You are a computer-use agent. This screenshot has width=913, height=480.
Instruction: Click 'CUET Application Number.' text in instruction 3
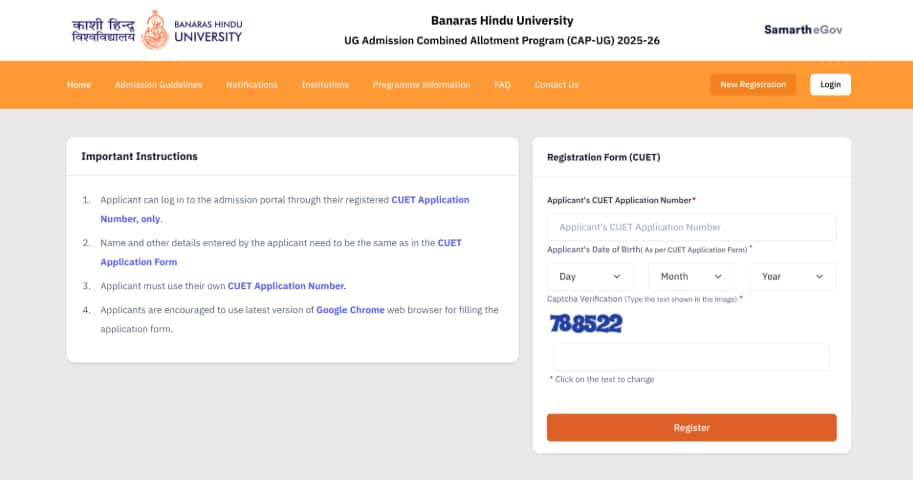(x=286, y=286)
